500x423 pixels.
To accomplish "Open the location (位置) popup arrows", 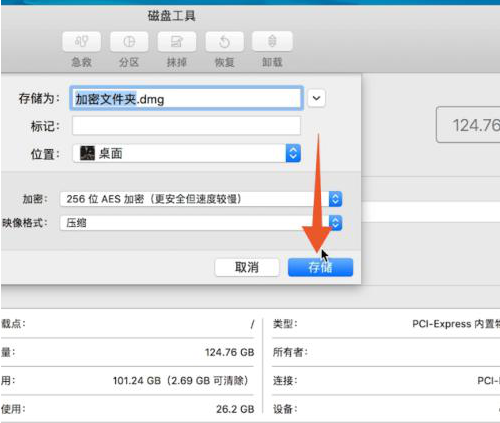I will [293, 153].
